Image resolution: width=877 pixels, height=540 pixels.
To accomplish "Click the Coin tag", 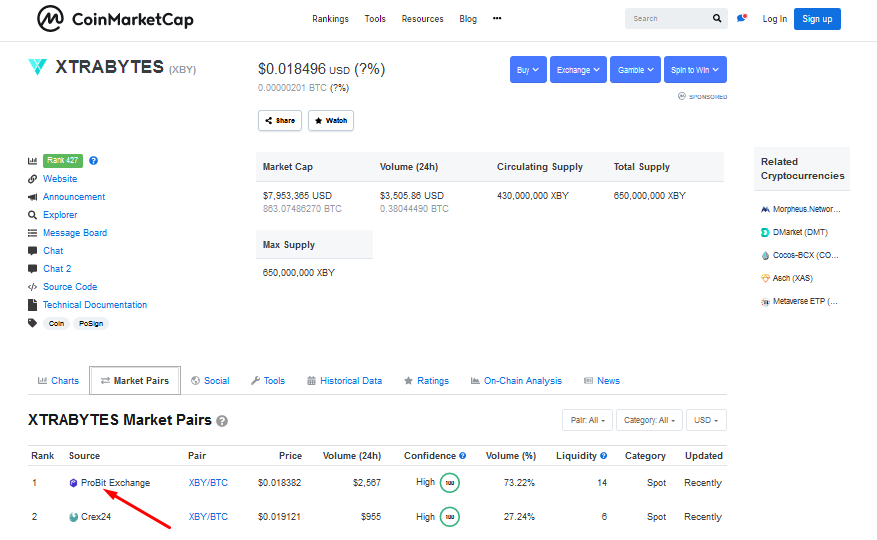I will coord(56,323).
